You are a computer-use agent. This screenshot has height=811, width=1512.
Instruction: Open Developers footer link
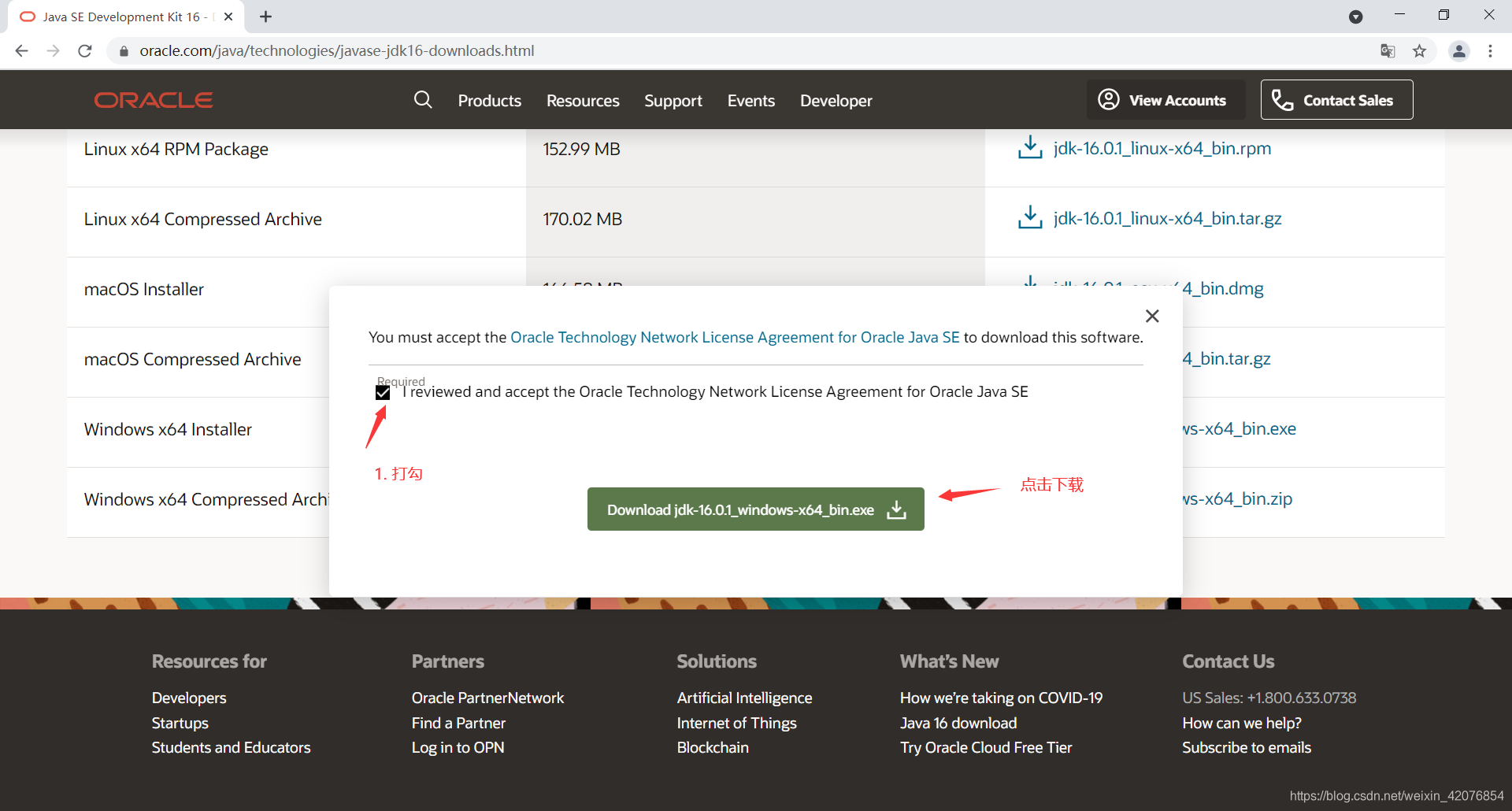coord(189,698)
